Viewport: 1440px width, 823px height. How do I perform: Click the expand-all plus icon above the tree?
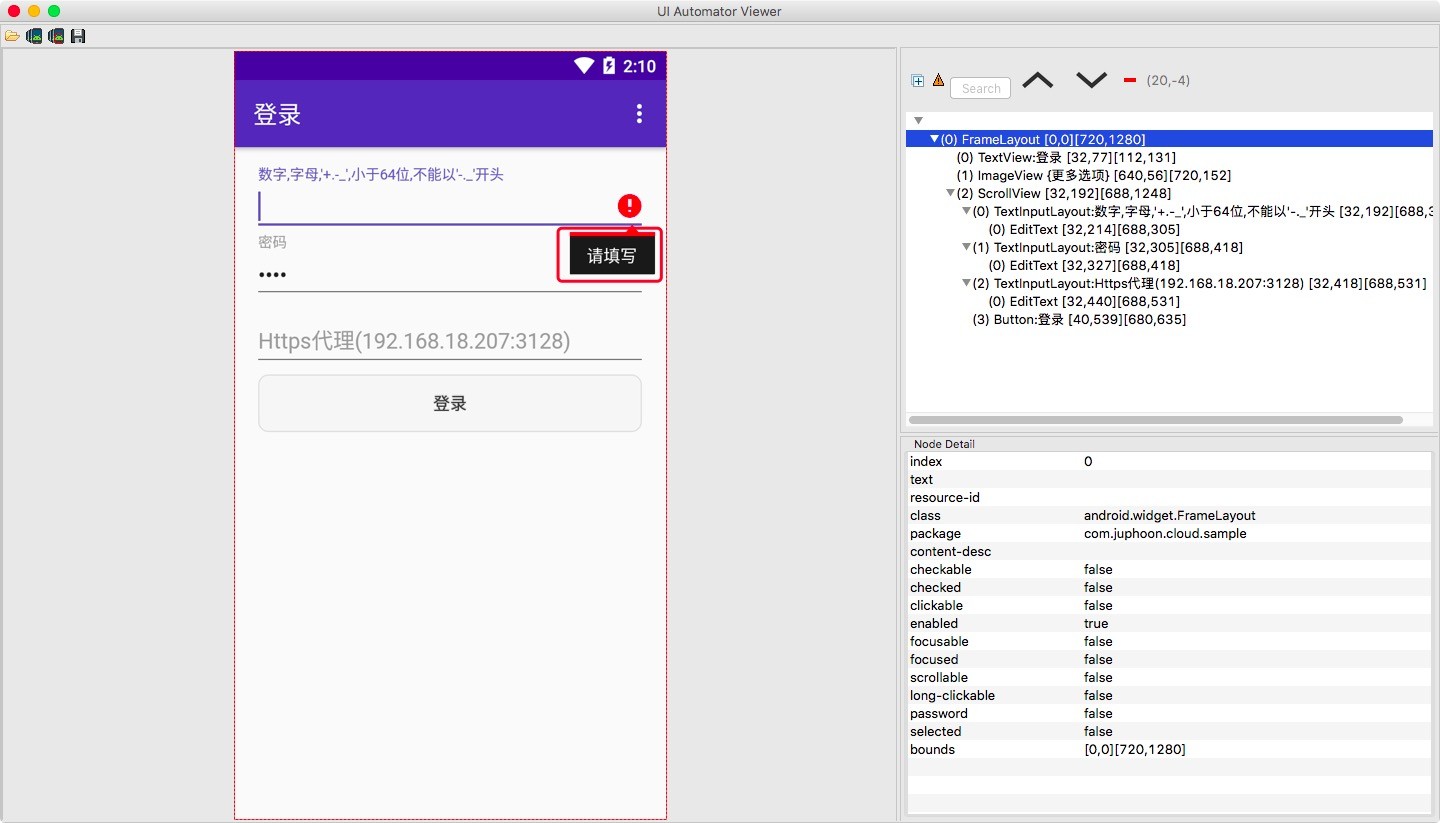point(918,81)
